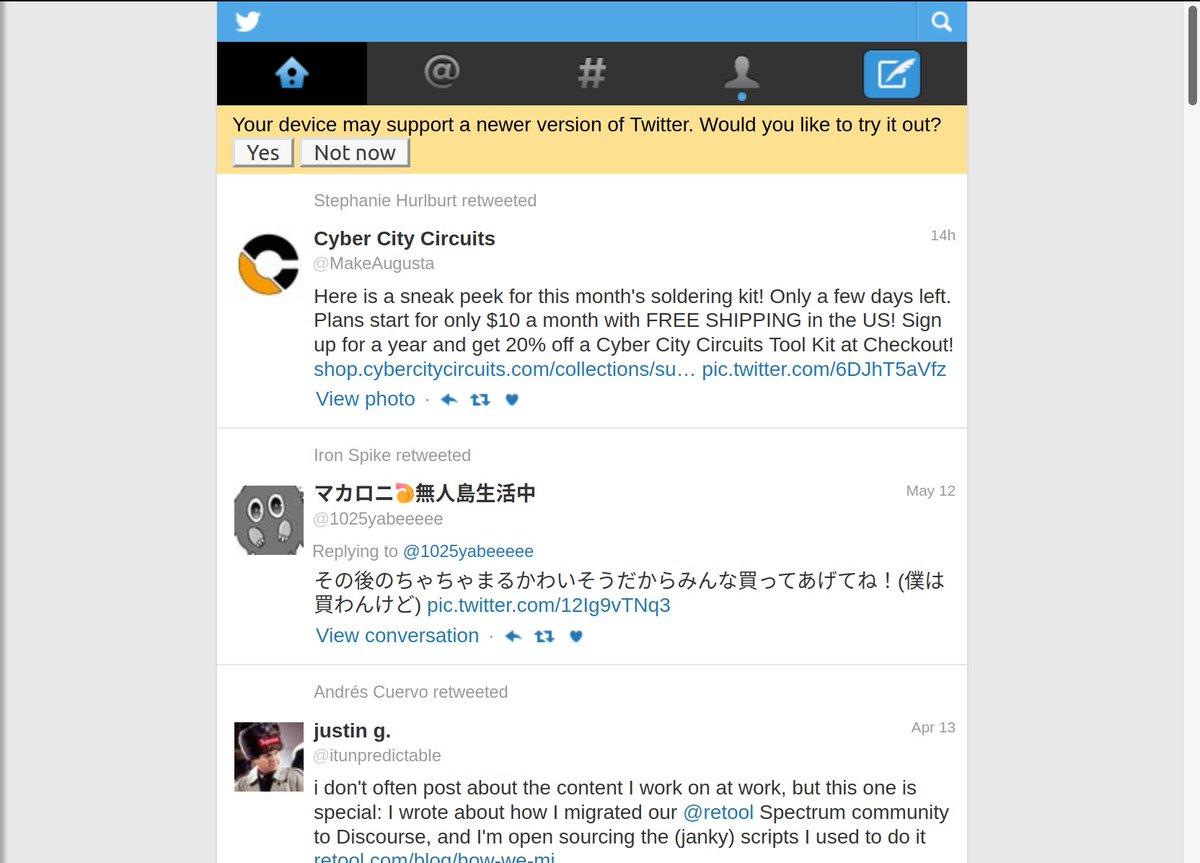Open Cyber City Circuits profile name
This screenshot has height=863, width=1200.
pyautogui.click(x=404, y=239)
